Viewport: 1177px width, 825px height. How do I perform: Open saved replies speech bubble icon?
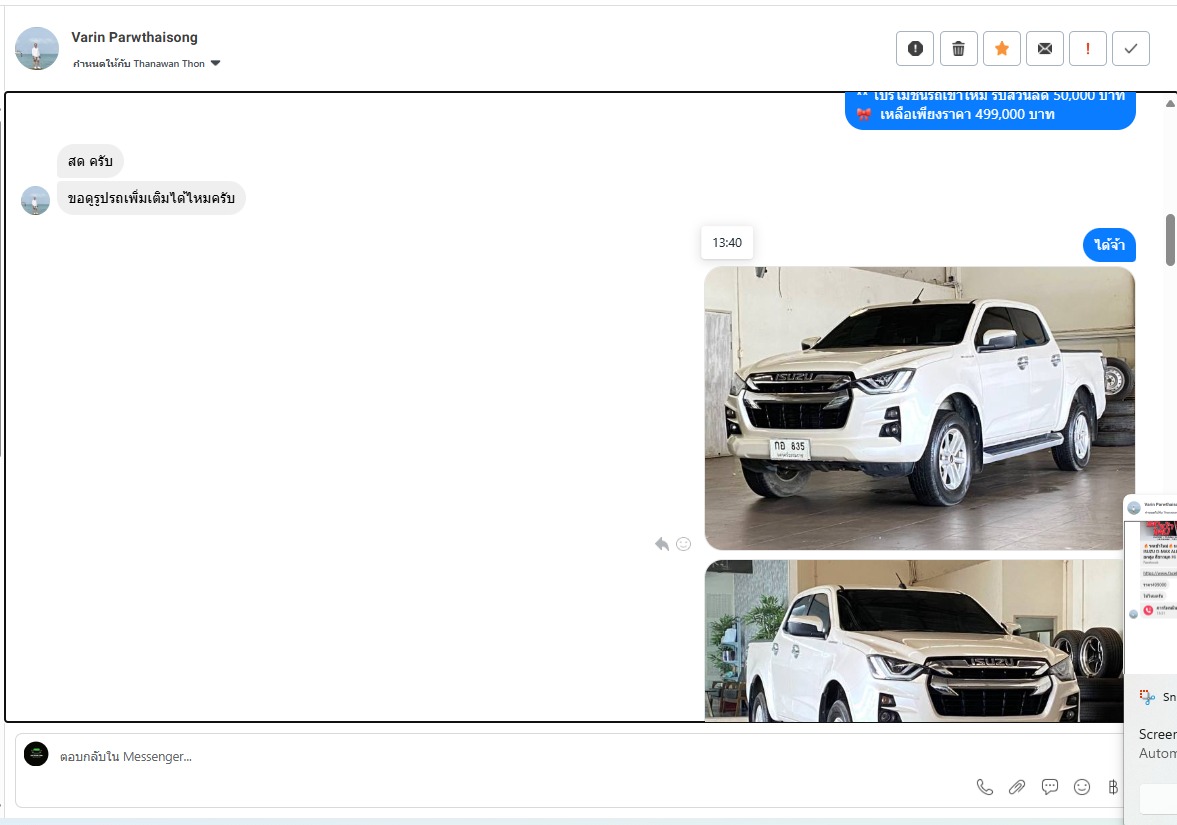1050,787
